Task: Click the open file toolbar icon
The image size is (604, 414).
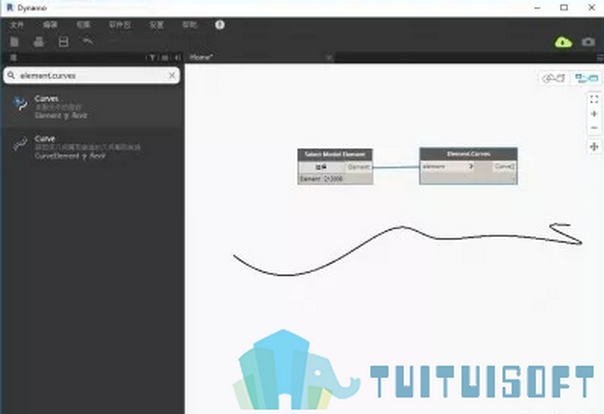Action: coord(39,42)
